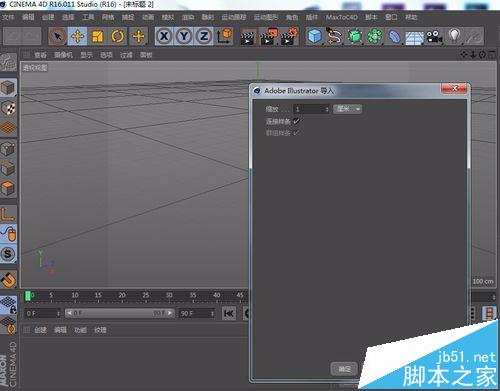500x391 pixels.
Task: Switch to Texture mode checkered cube
Action: click(x=8, y=108)
